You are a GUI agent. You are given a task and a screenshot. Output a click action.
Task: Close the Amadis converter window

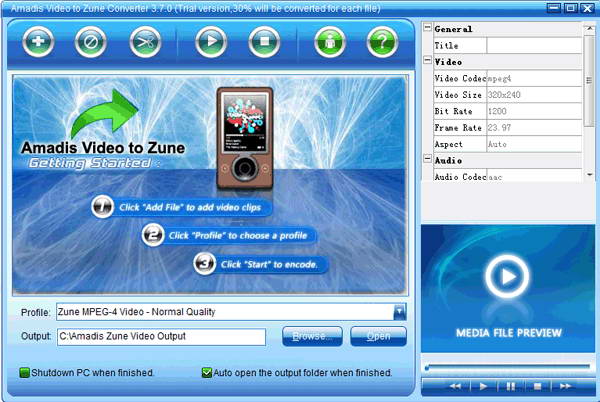point(587,8)
